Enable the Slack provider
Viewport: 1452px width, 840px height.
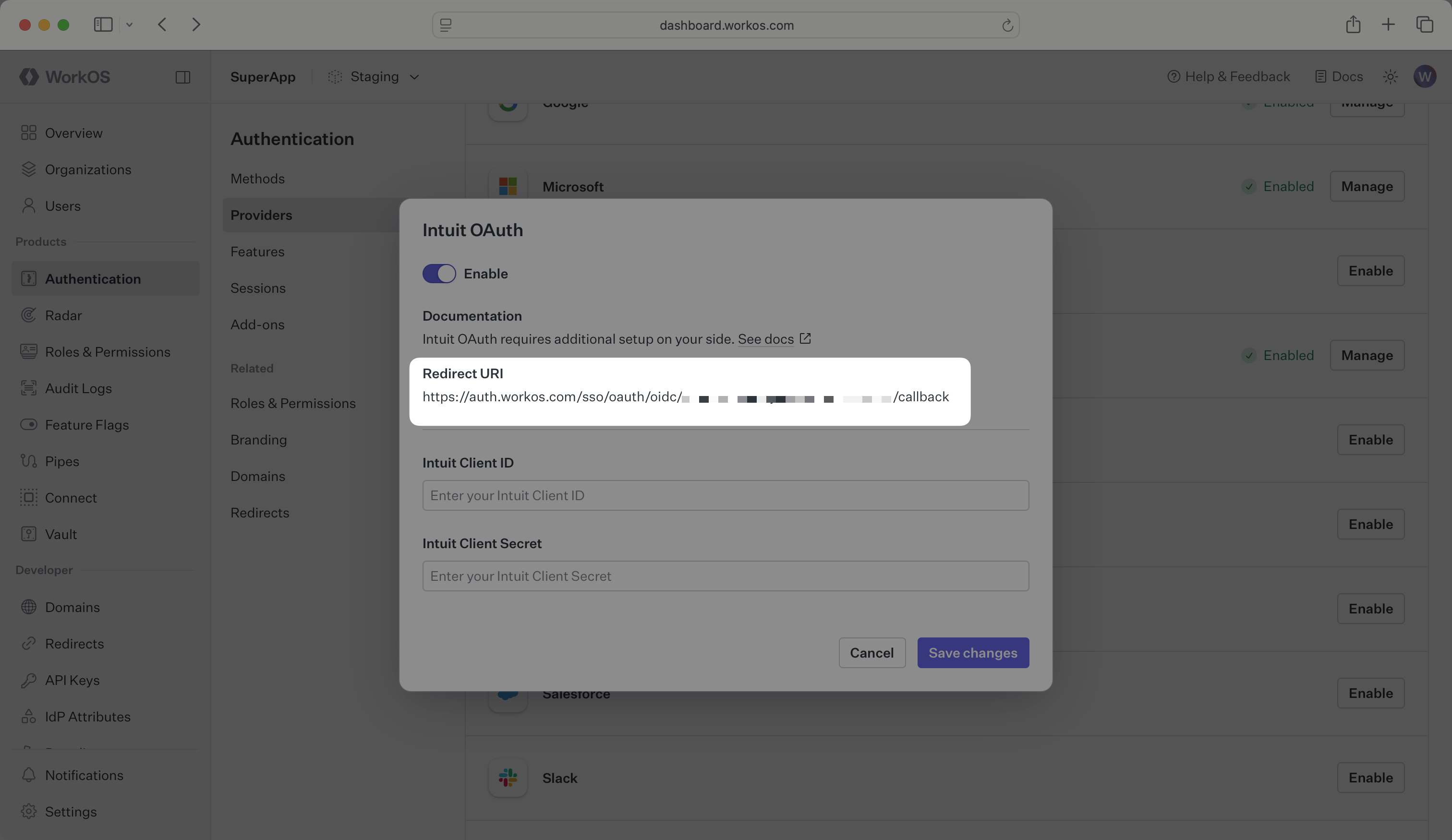click(x=1371, y=777)
